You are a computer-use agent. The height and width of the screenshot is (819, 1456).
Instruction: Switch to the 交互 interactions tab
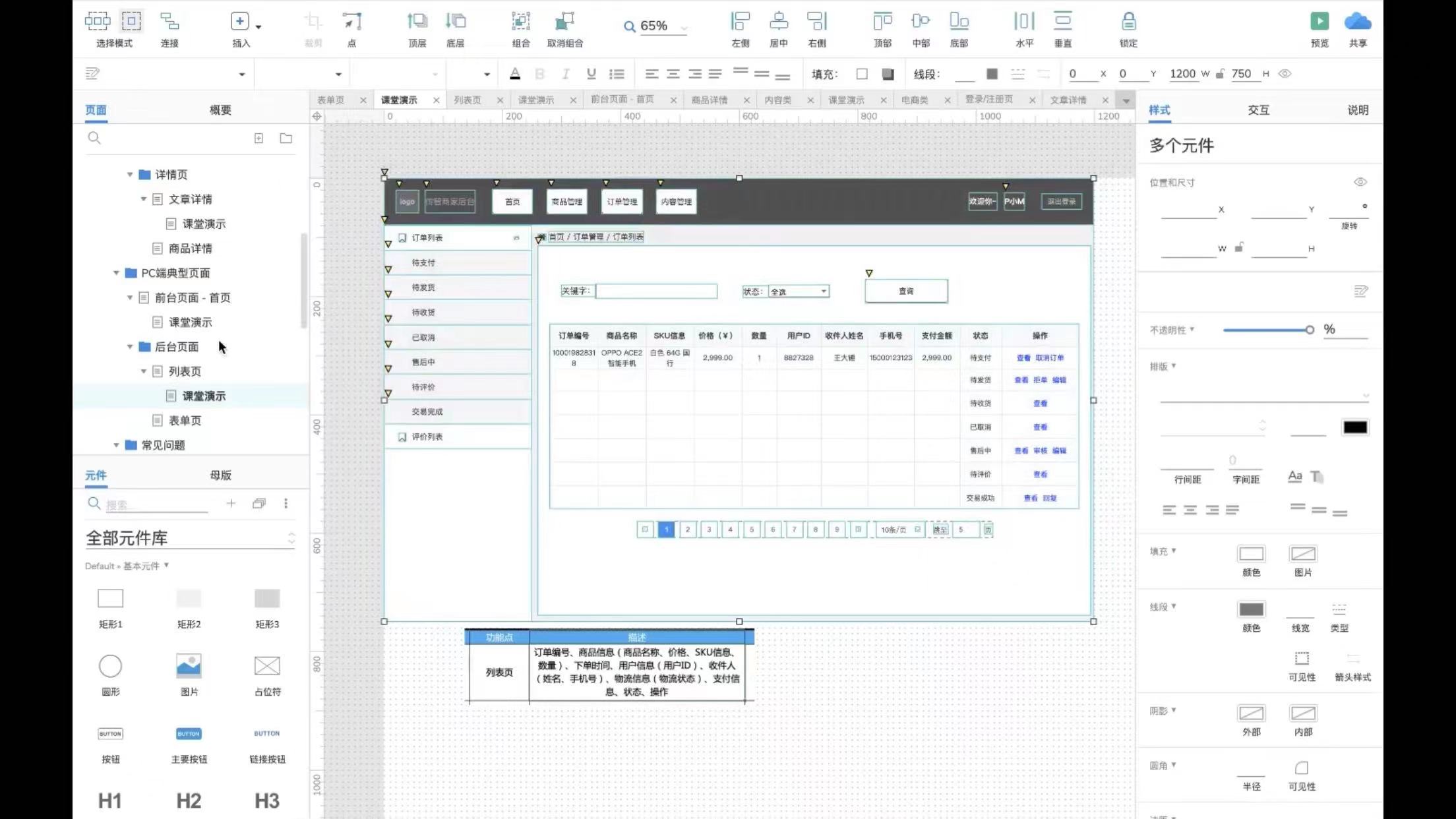pos(1258,110)
